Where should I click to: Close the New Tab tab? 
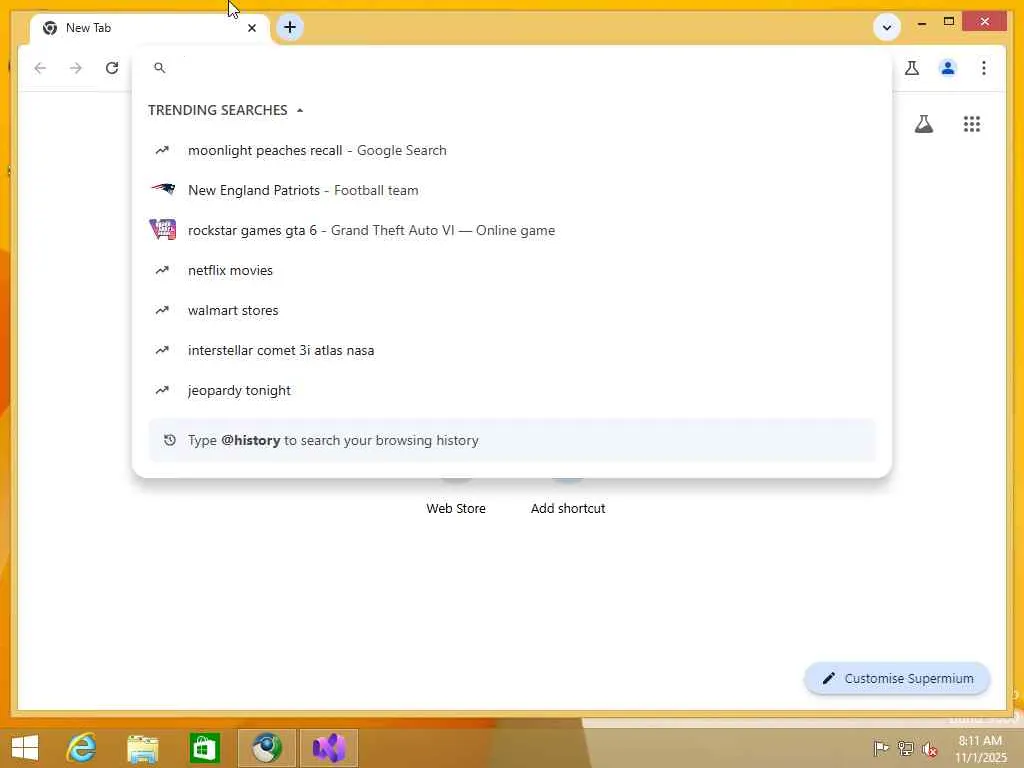click(x=252, y=28)
